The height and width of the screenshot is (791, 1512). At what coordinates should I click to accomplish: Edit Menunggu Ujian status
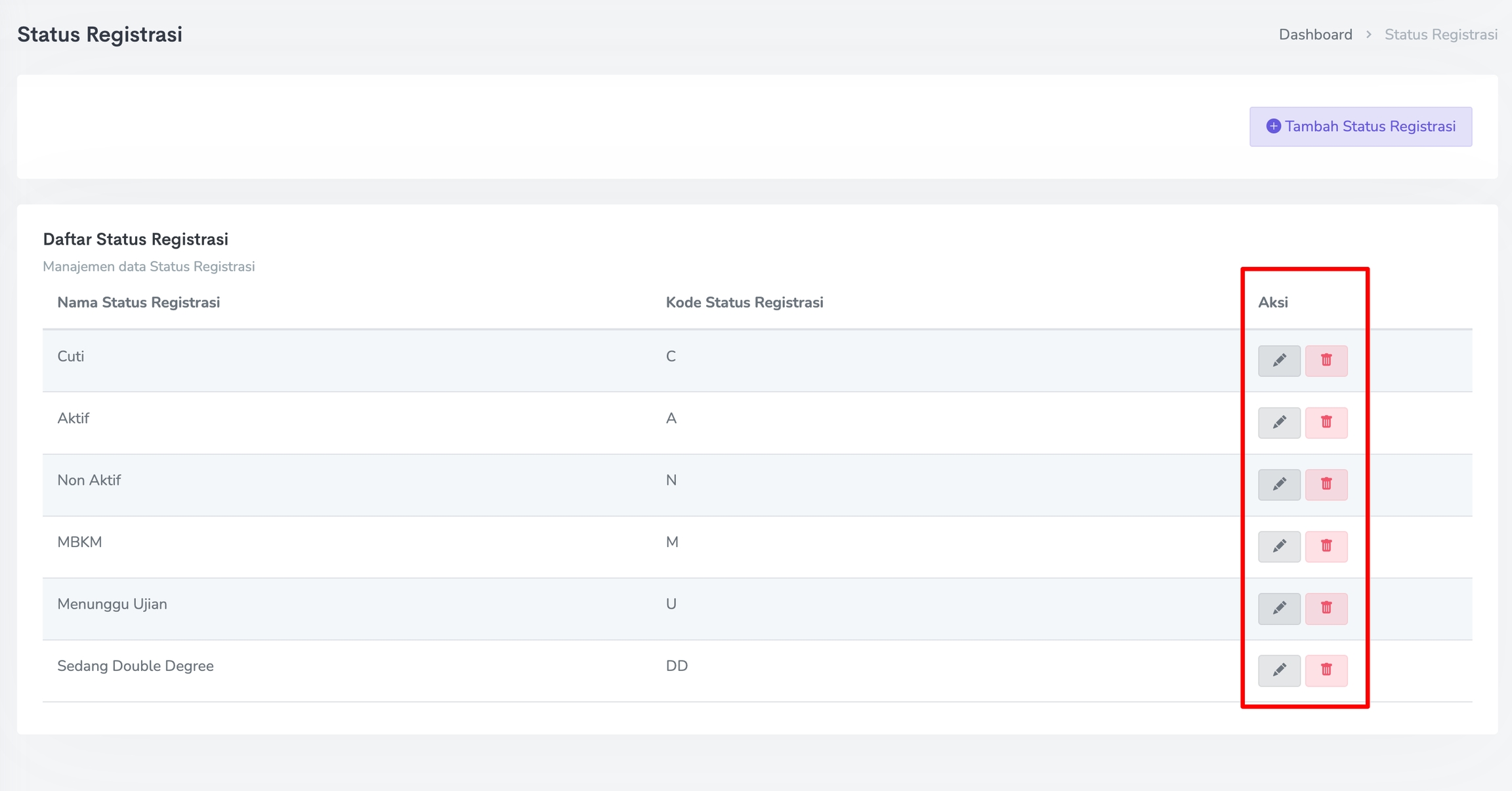tap(1279, 609)
